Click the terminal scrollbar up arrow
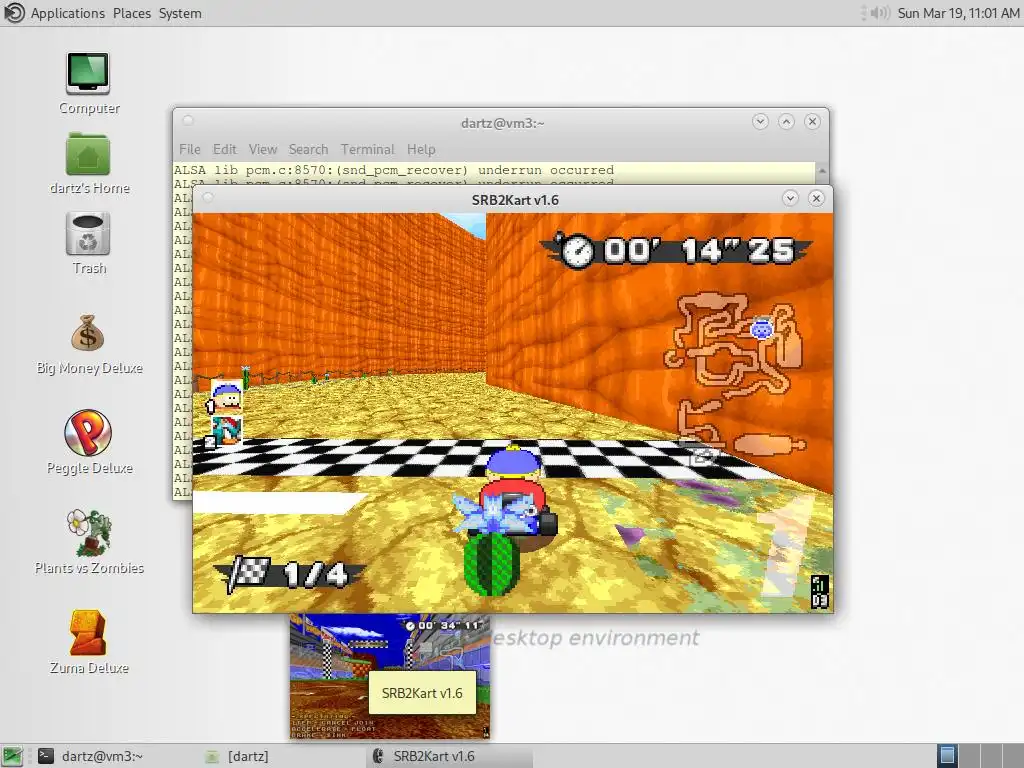The height and width of the screenshot is (768, 1024). point(822,171)
